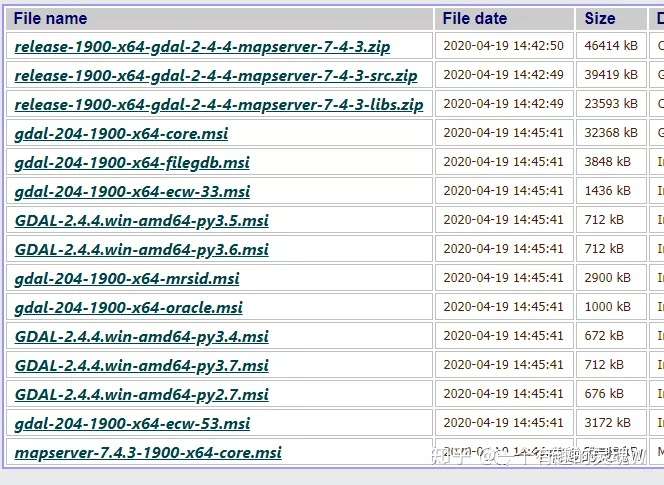Click GDAL-2.4.4.win-amd64-py3.4.msi link
The image size is (664, 485).
pyautogui.click(x=141, y=337)
